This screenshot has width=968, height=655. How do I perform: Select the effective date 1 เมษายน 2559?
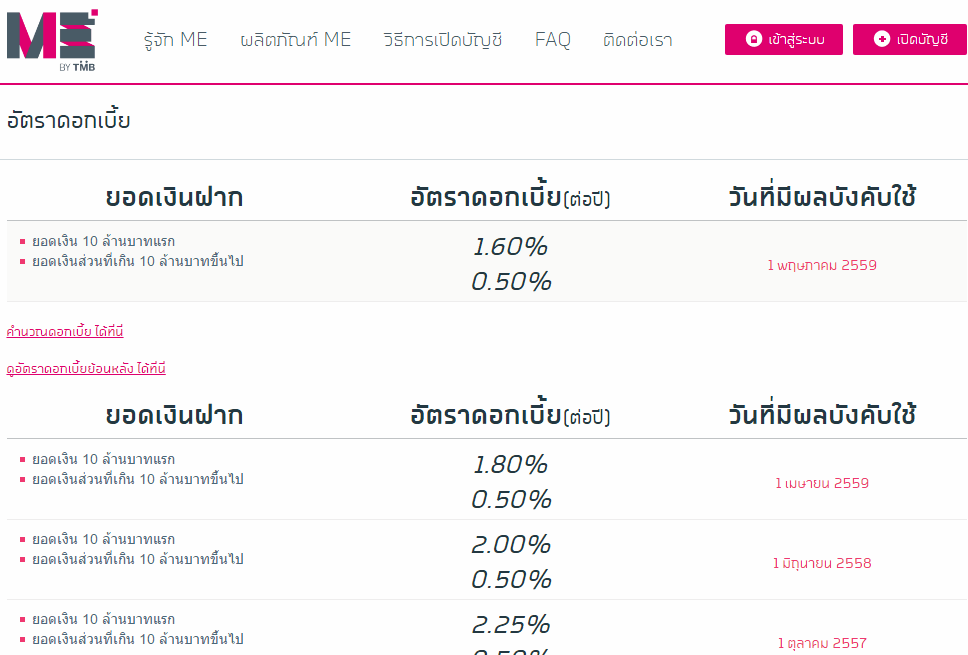[822, 483]
